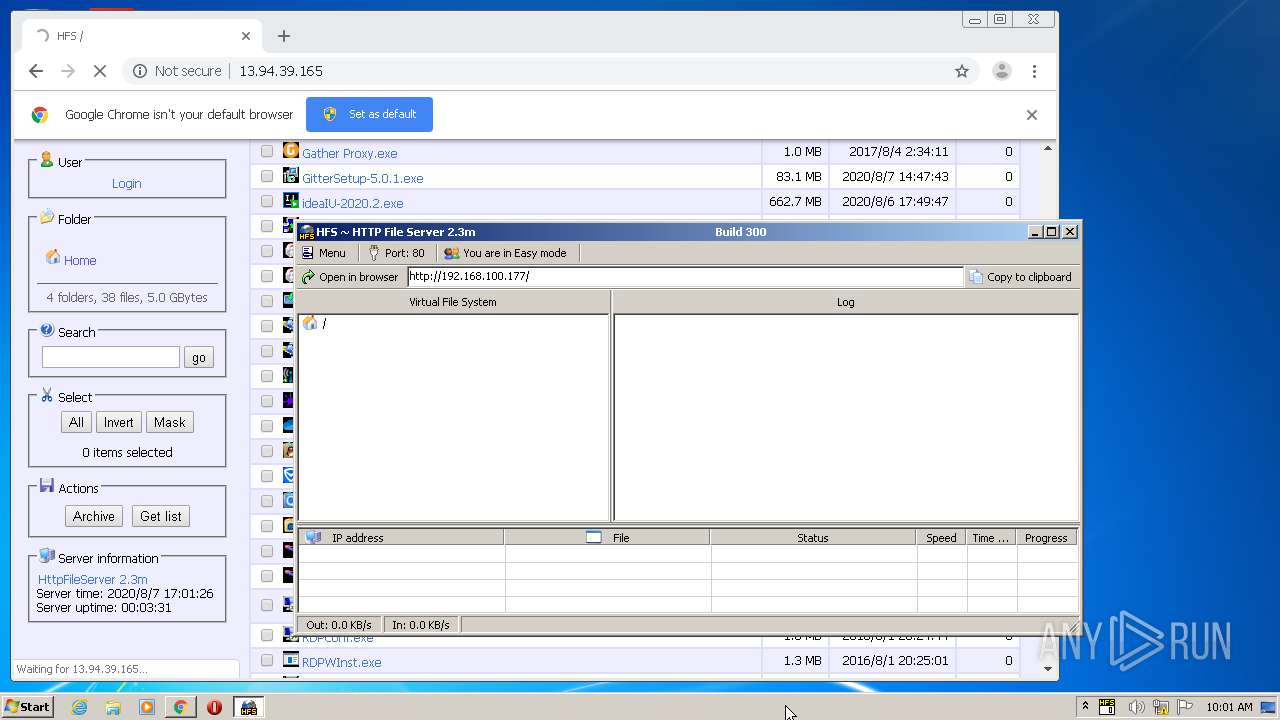Click the Select All button

pos(76,422)
